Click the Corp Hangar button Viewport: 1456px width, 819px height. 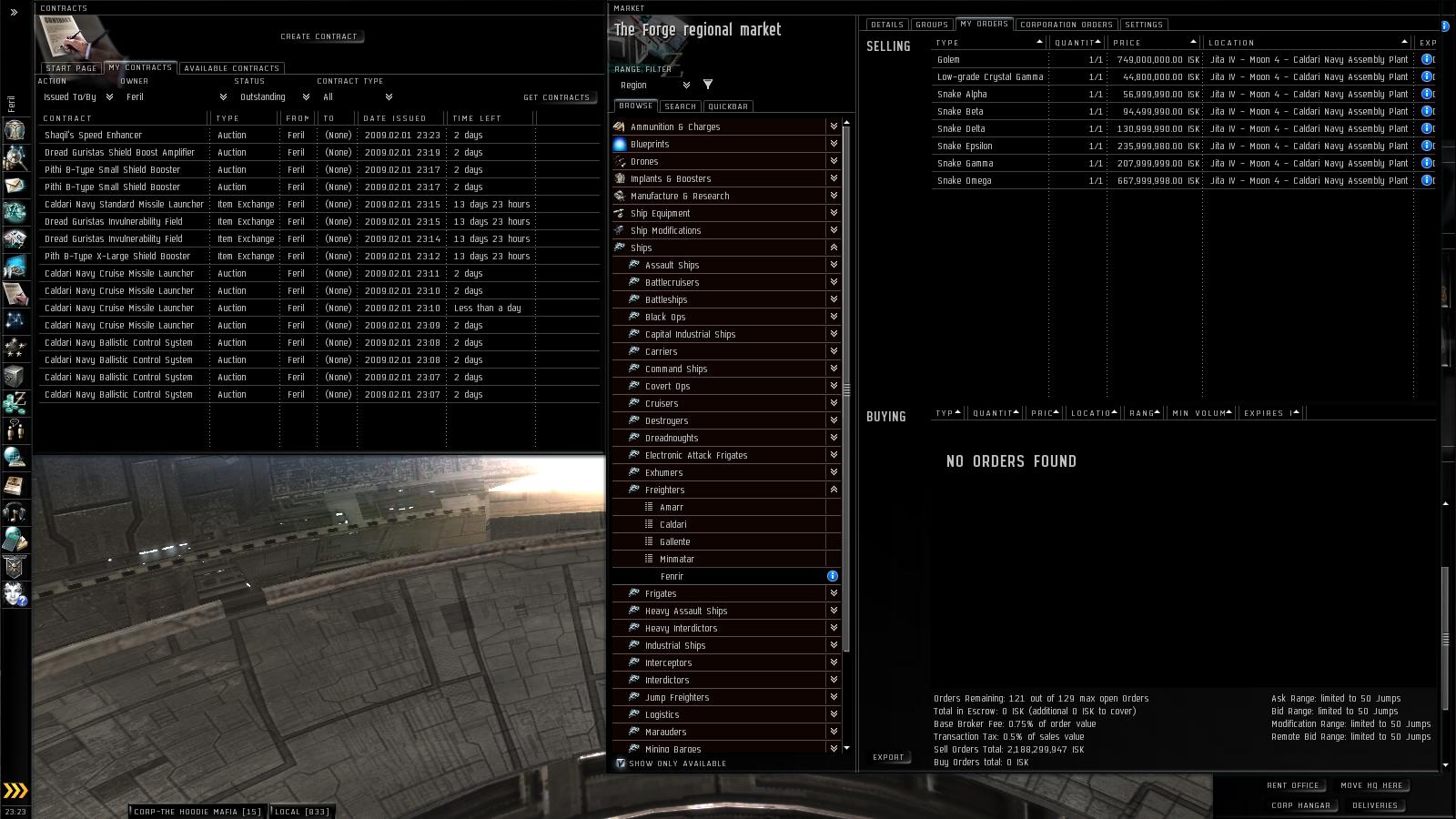pos(1301,805)
